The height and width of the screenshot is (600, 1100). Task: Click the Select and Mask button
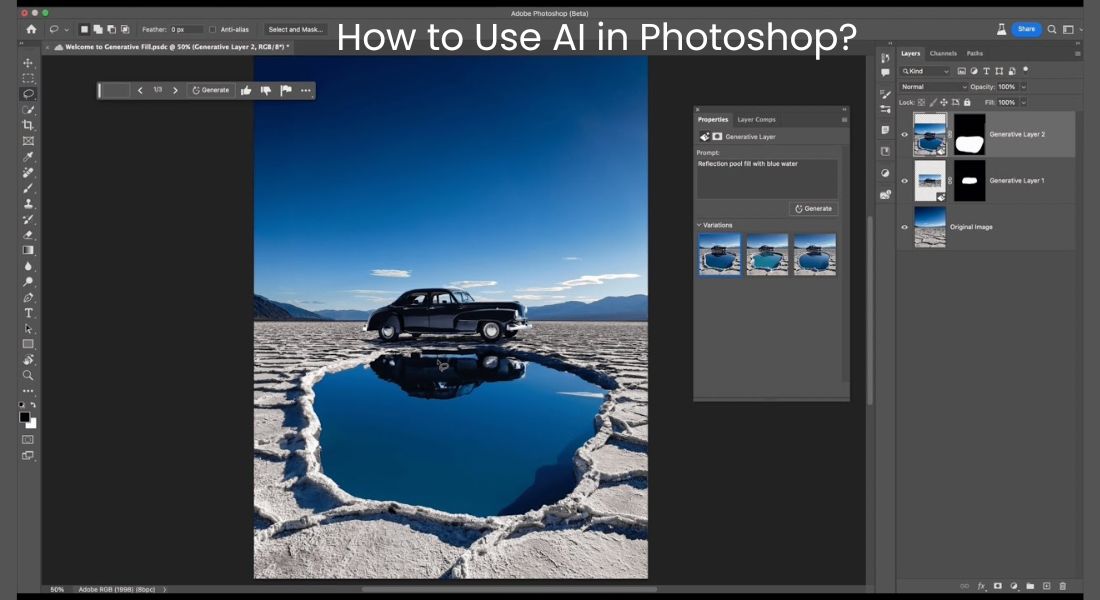click(294, 29)
